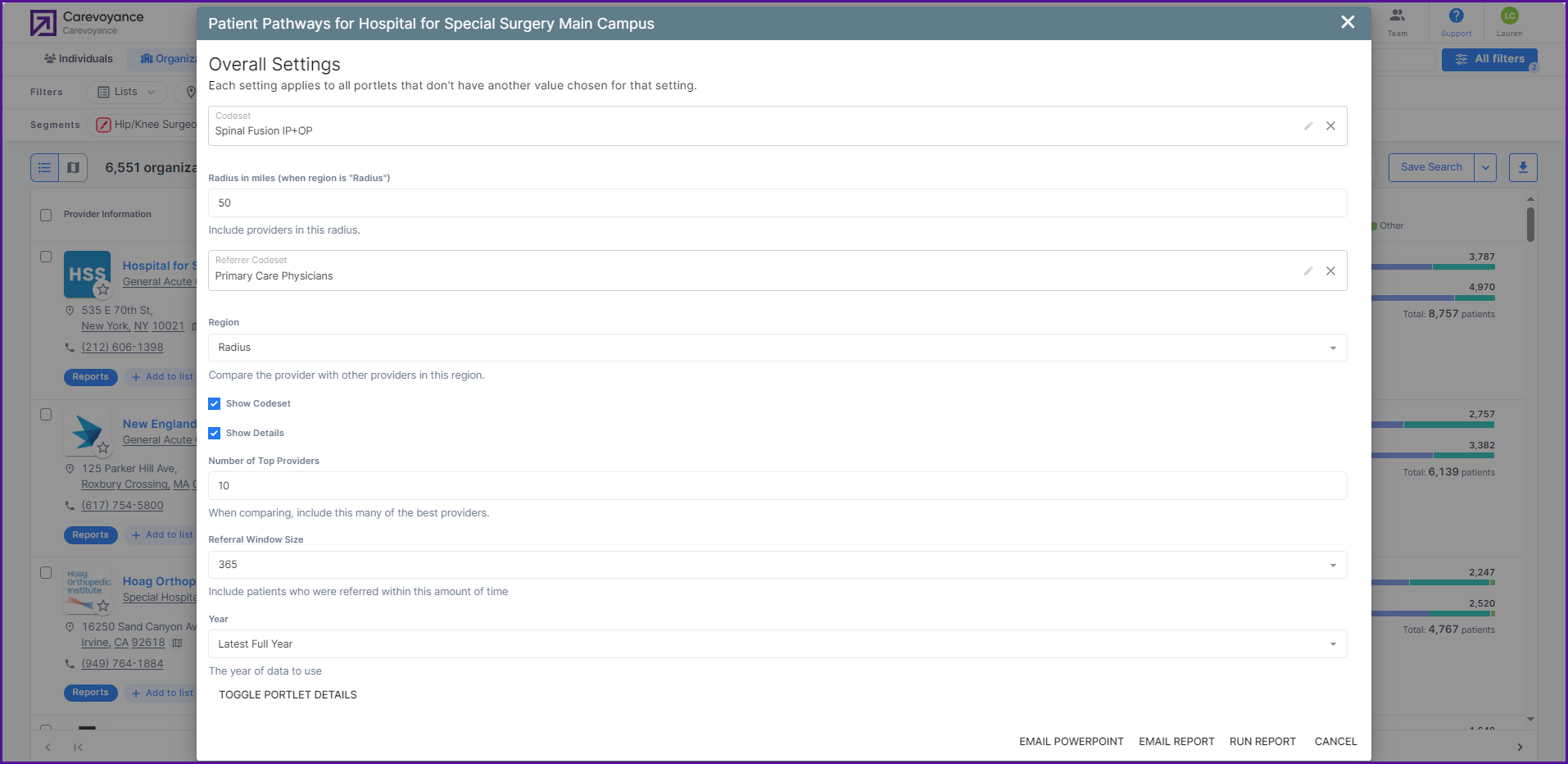Click the map icon next to Irvine, CA 92618
Image resolution: width=1568 pixels, height=764 pixels.
[177, 643]
